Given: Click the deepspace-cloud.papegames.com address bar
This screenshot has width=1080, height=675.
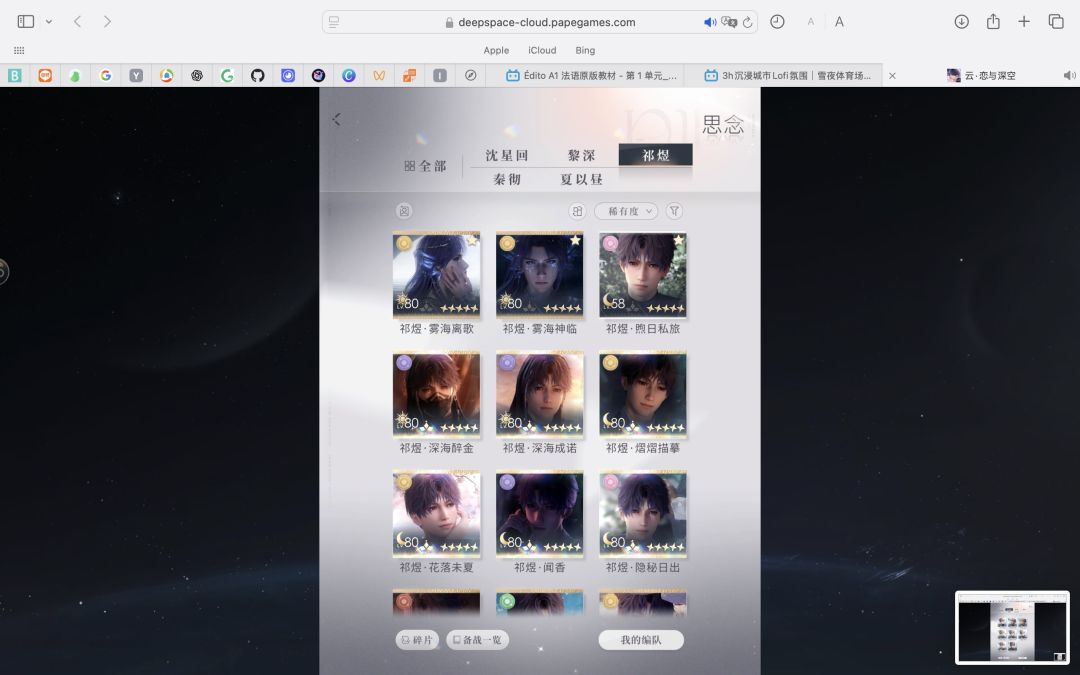Looking at the screenshot, I should [540, 22].
